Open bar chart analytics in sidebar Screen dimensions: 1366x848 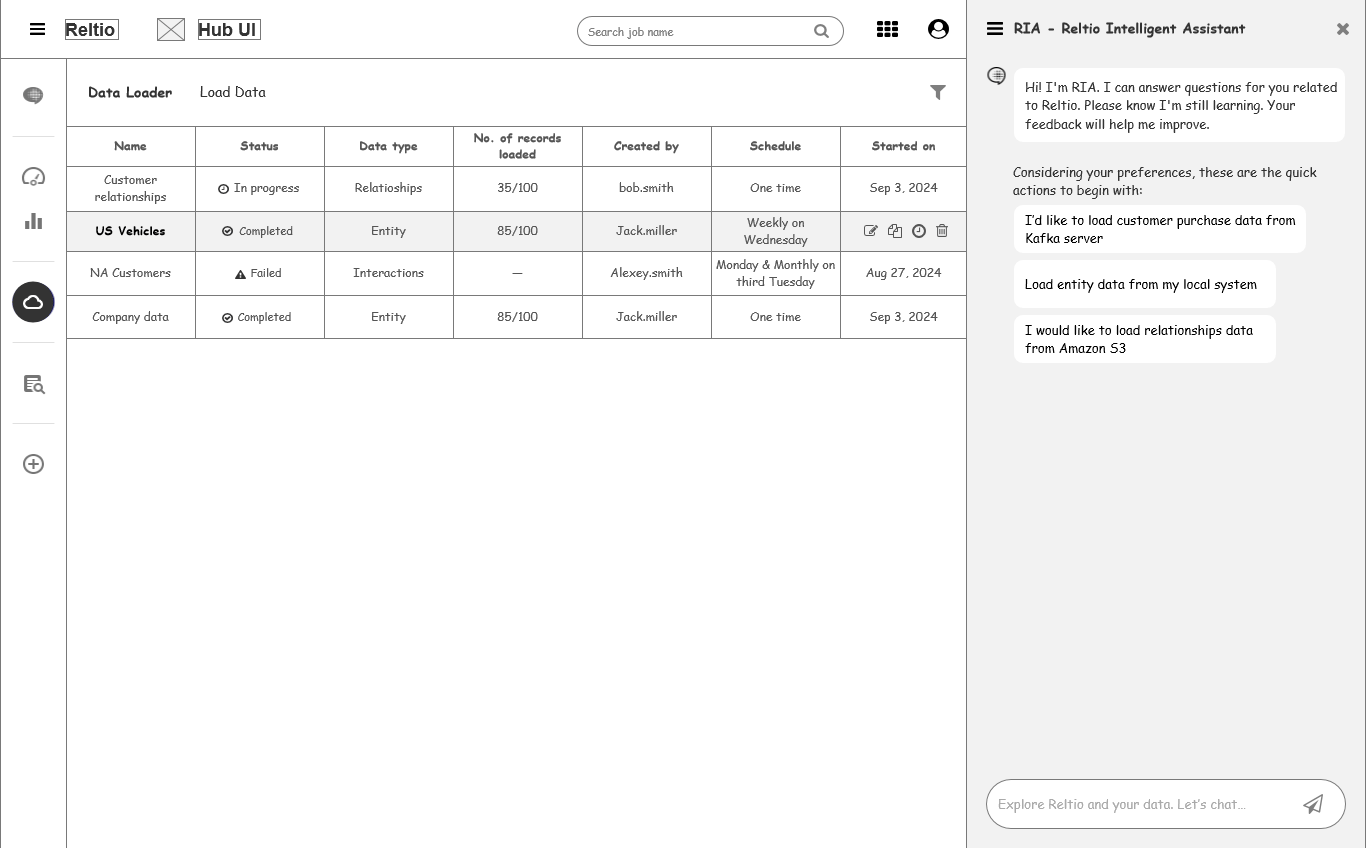[x=34, y=221]
